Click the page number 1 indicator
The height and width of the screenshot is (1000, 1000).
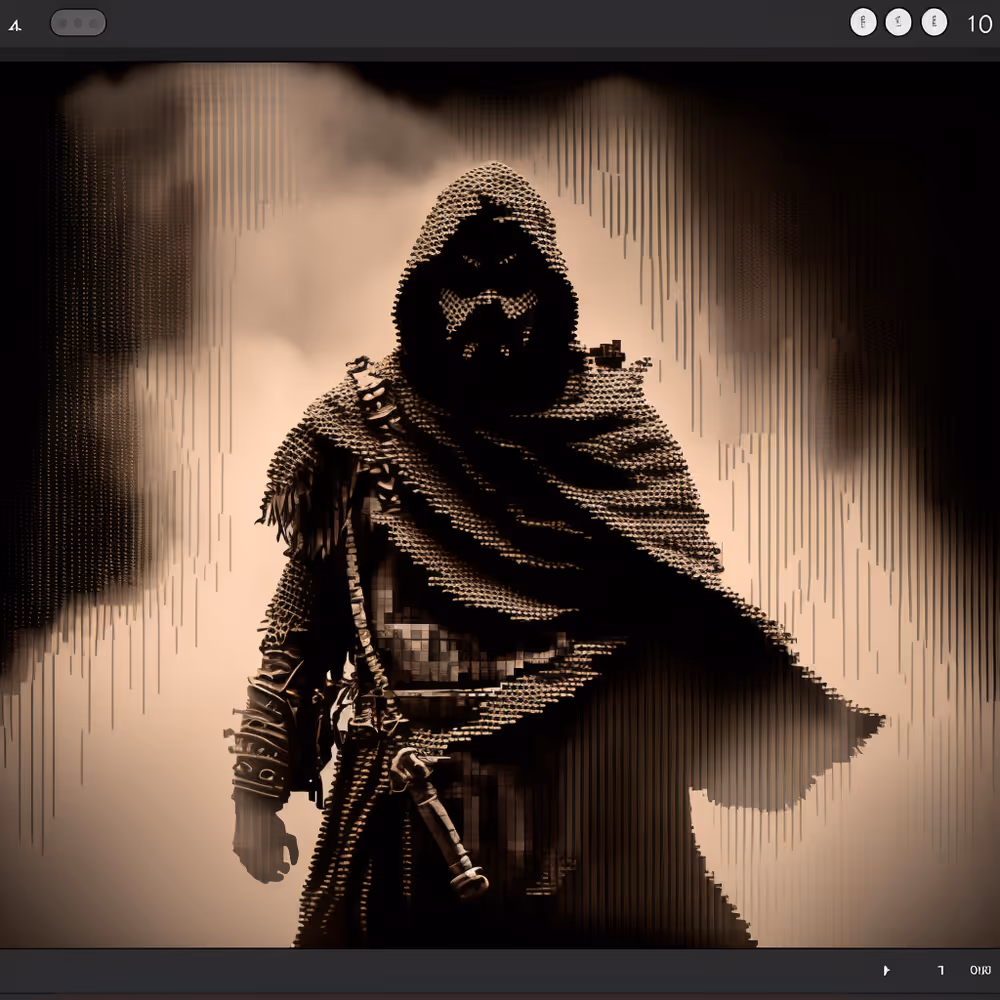tap(940, 970)
